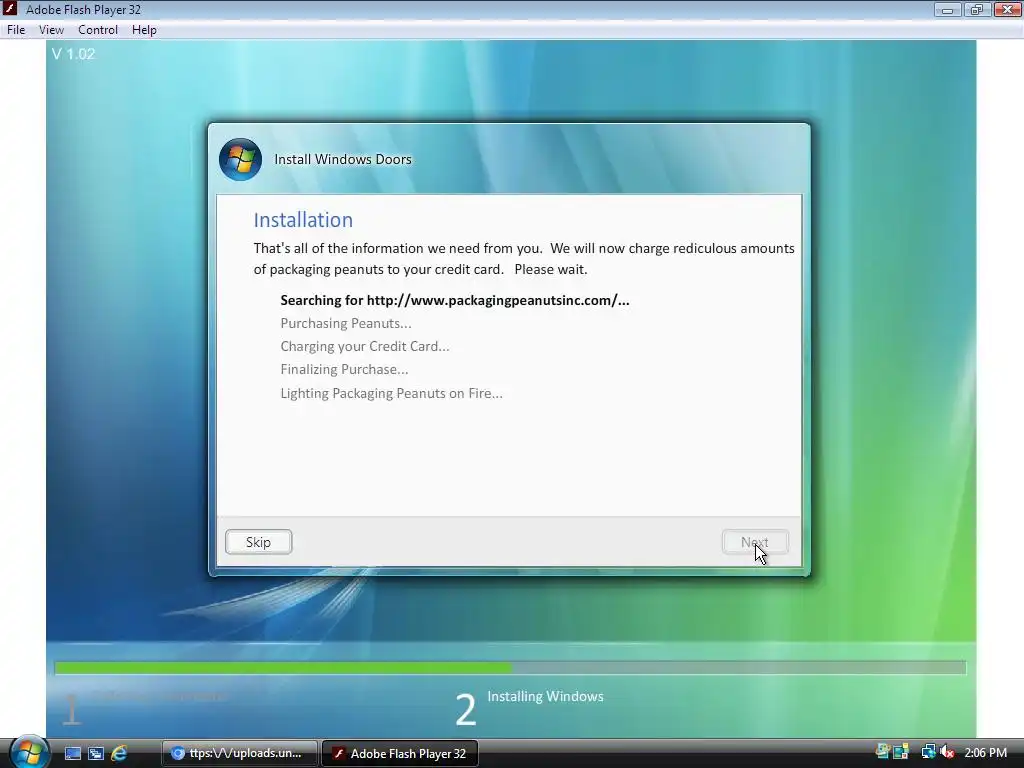Click the 2:06 PM clock
This screenshot has width=1024, height=768.
click(985, 752)
